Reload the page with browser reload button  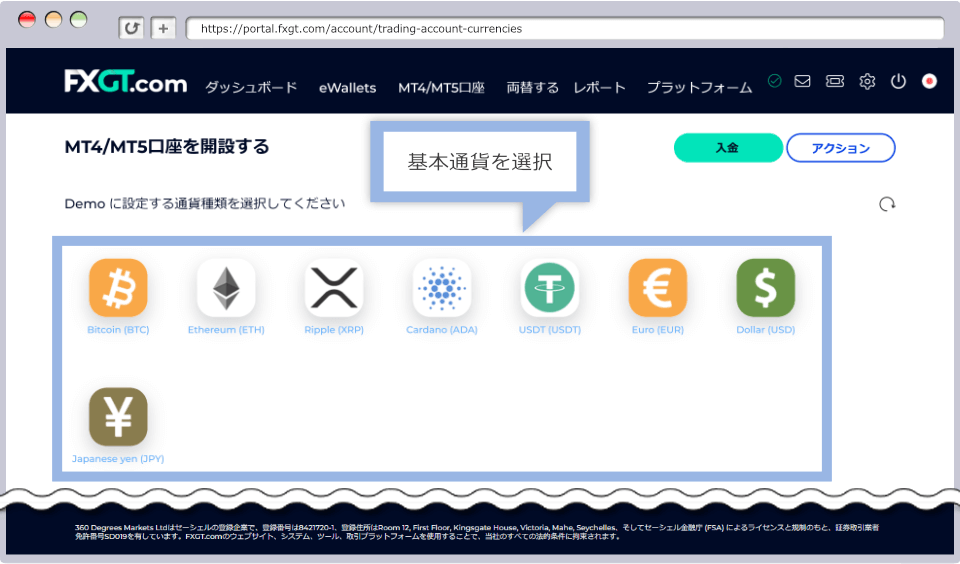point(131,28)
